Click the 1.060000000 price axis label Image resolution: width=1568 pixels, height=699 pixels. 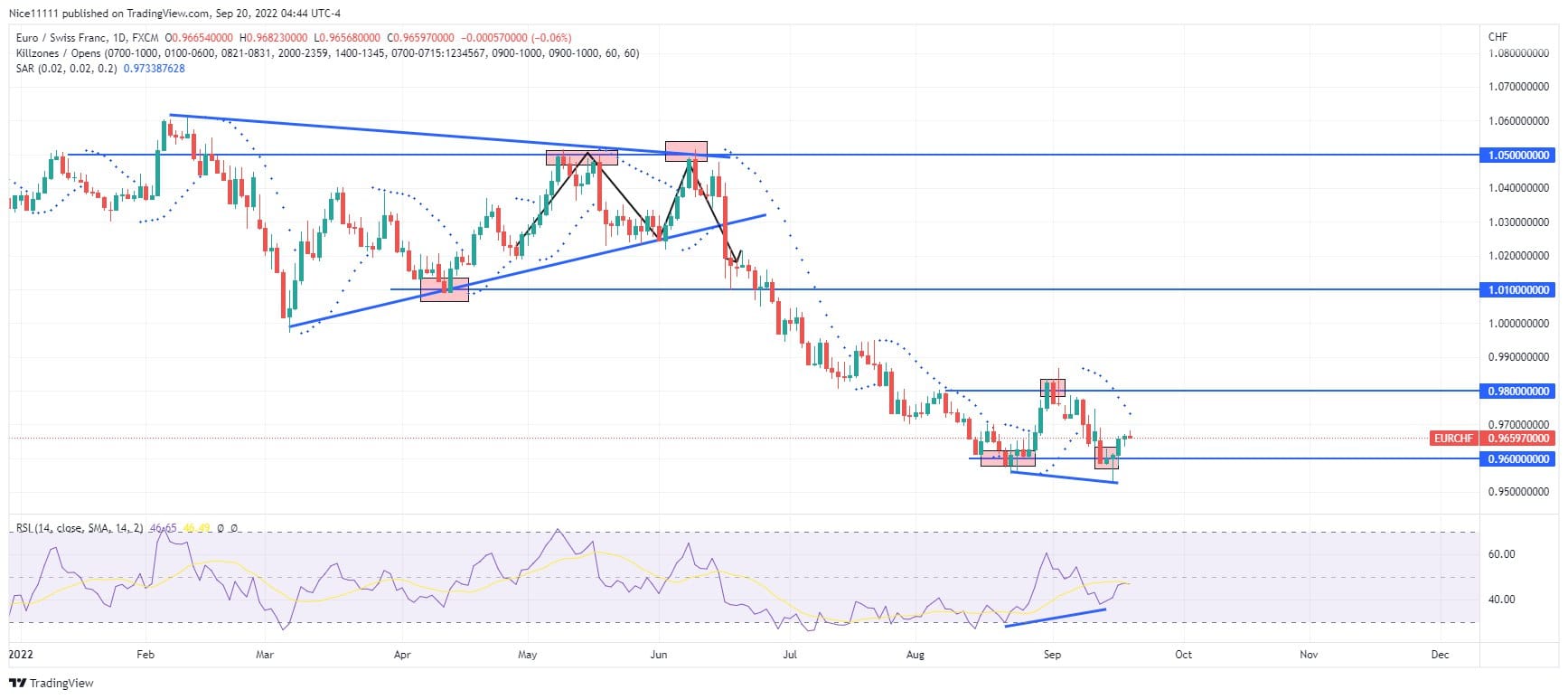(x=1518, y=121)
